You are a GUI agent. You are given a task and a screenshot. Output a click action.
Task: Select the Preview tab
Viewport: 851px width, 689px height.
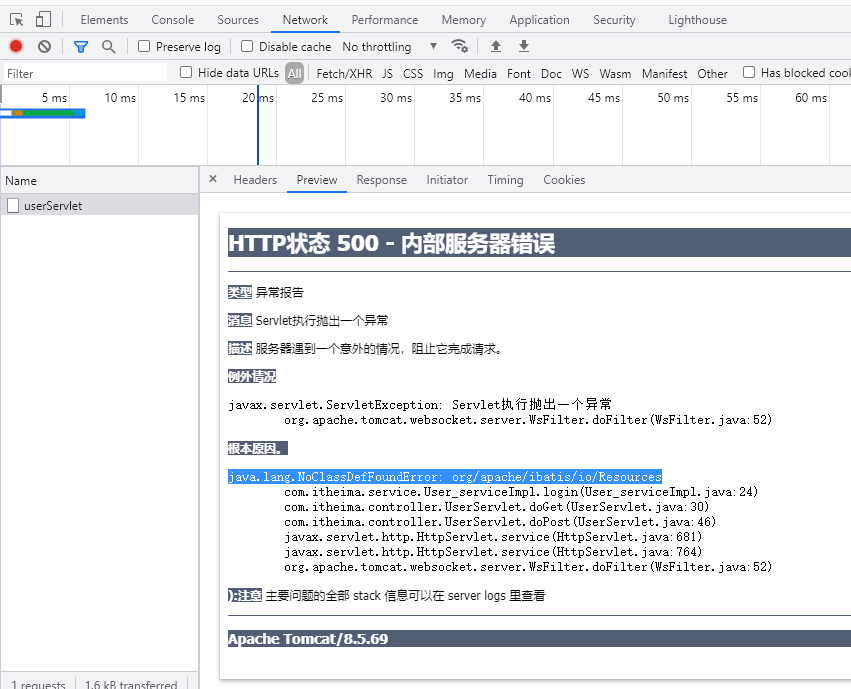[x=317, y=180]
